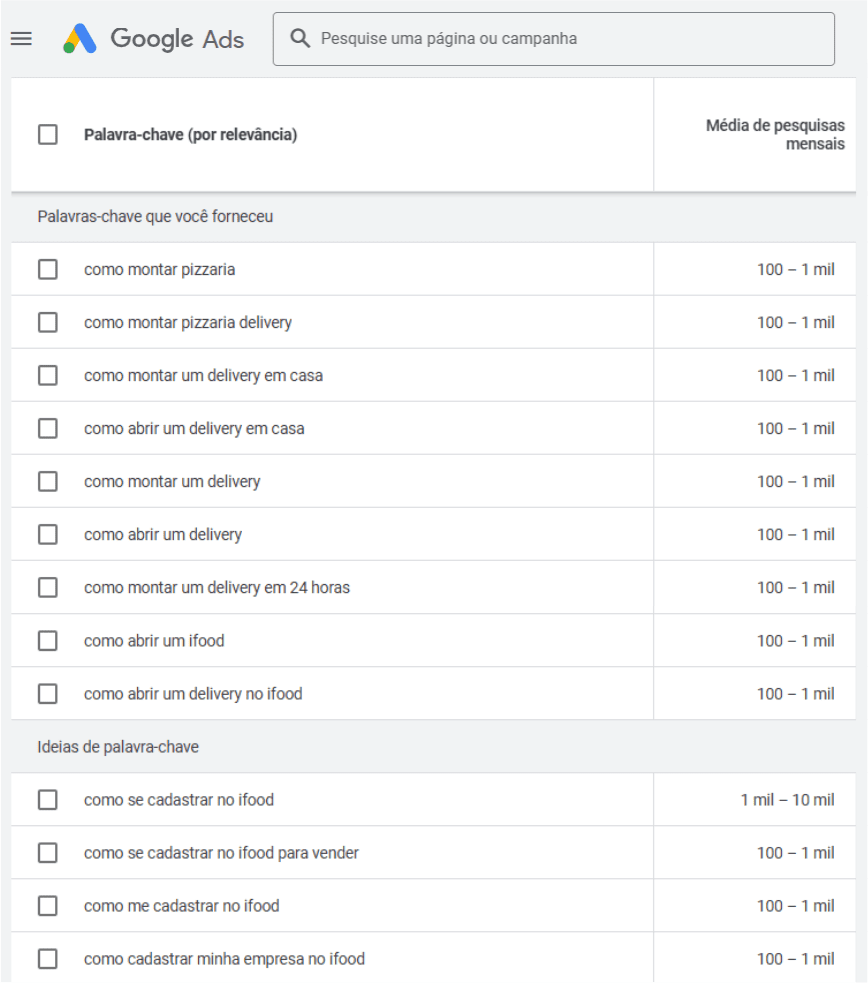The image size is (868, 983).
Task: Click the Google Ads logo
Action: tap(154, 39)
